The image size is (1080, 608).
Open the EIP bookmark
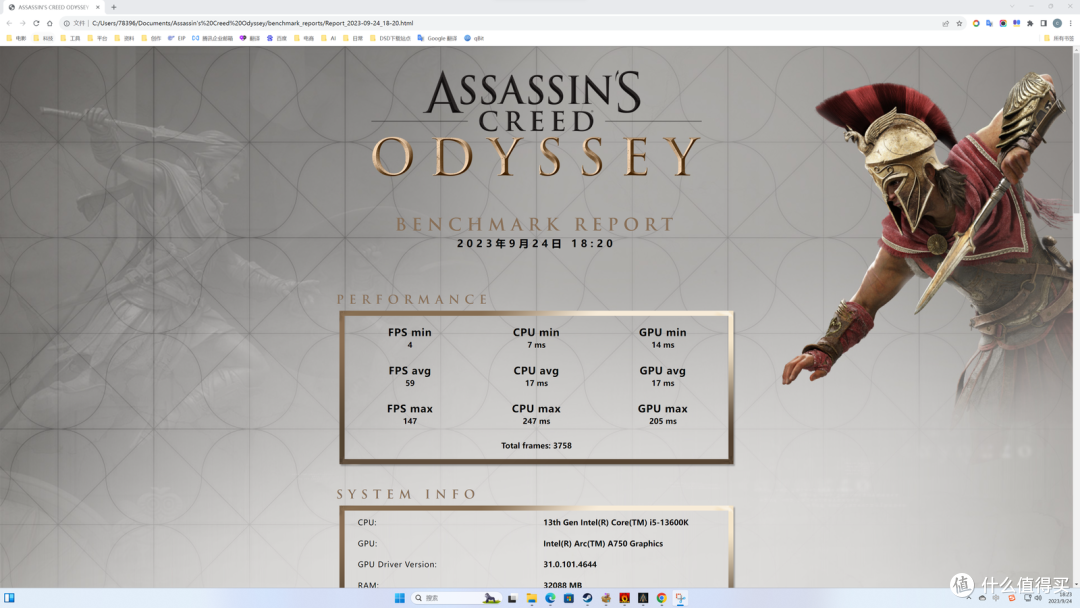coord(177,38)
